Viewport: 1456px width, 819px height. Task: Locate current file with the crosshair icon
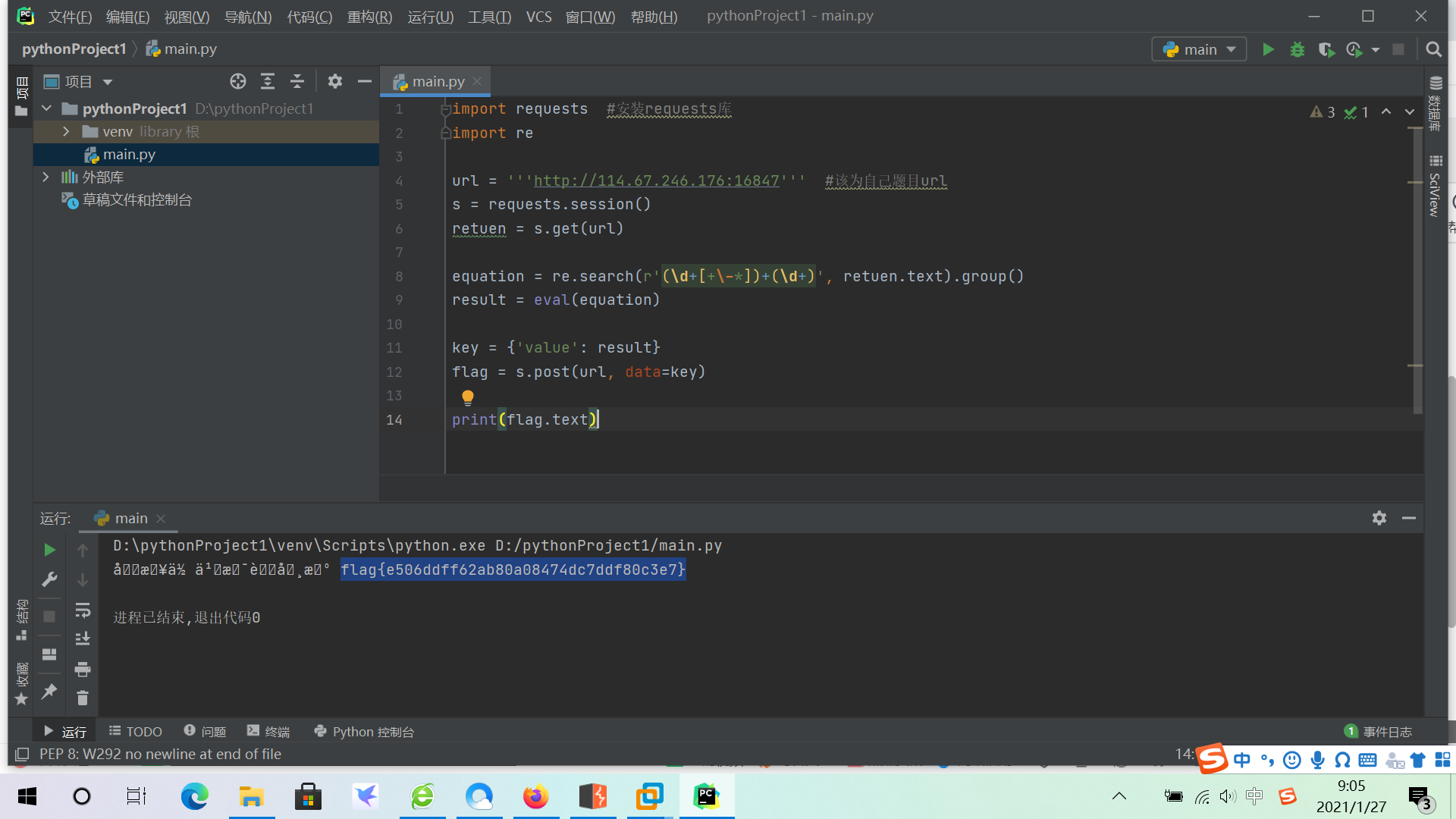coord(238,81)
